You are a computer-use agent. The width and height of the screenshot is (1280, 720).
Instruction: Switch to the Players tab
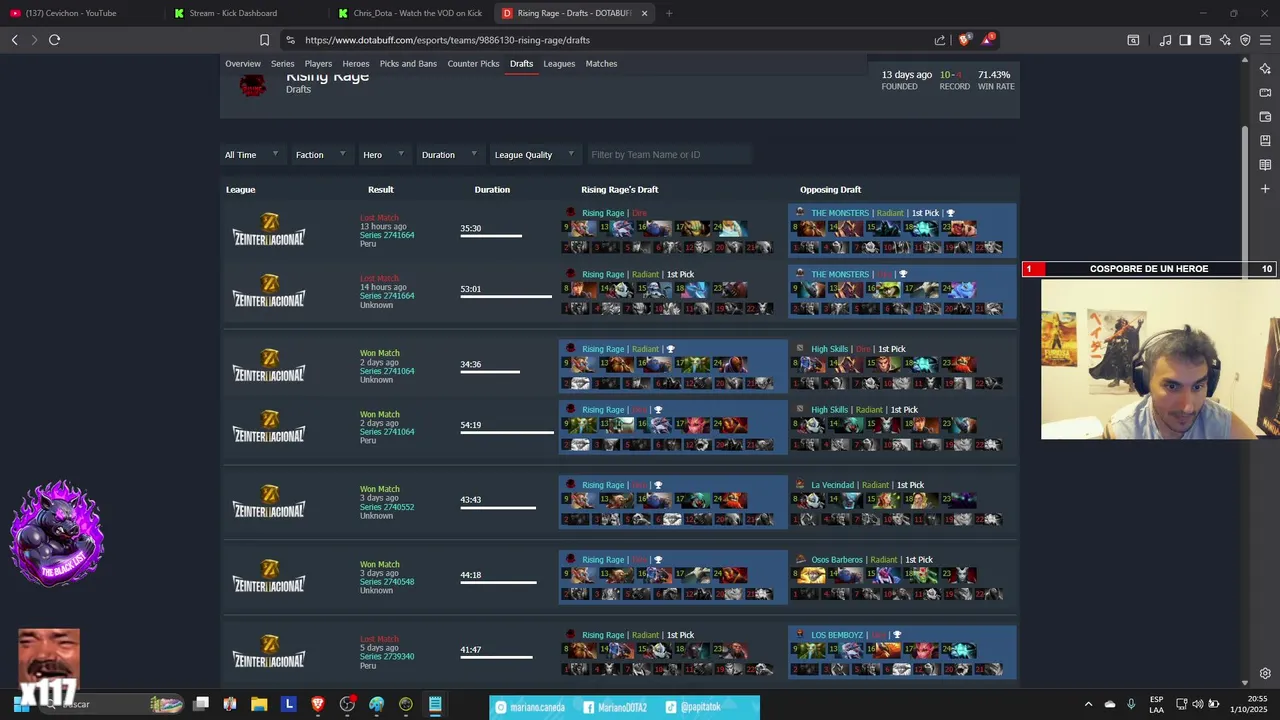pyautogui.click(x=318, y=64)
